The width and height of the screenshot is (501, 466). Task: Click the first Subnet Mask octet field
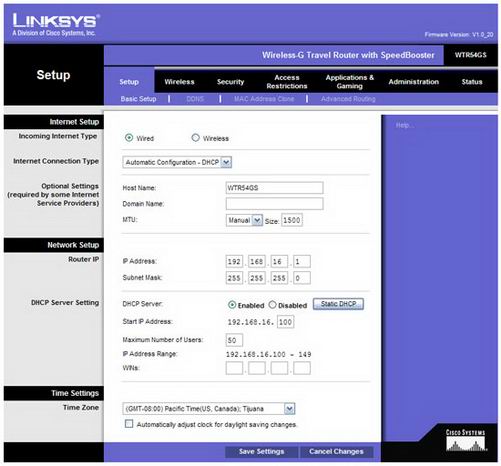point(234,278)
